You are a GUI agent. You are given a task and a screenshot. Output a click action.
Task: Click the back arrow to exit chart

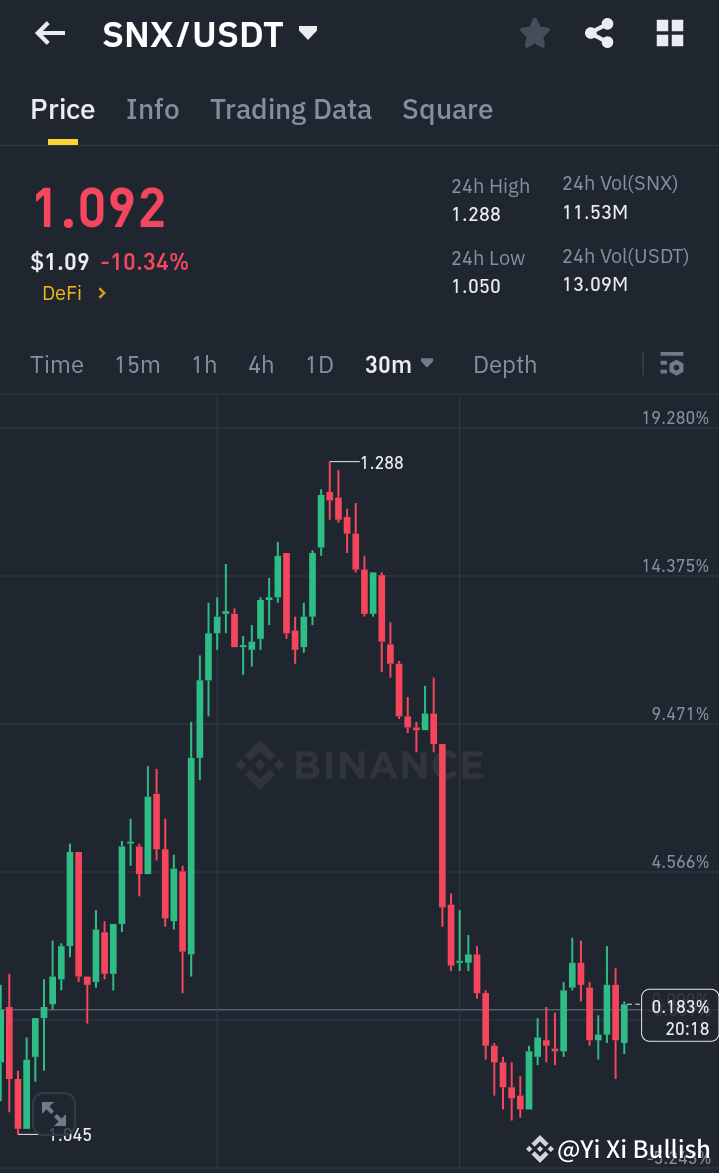click(48, 33)
